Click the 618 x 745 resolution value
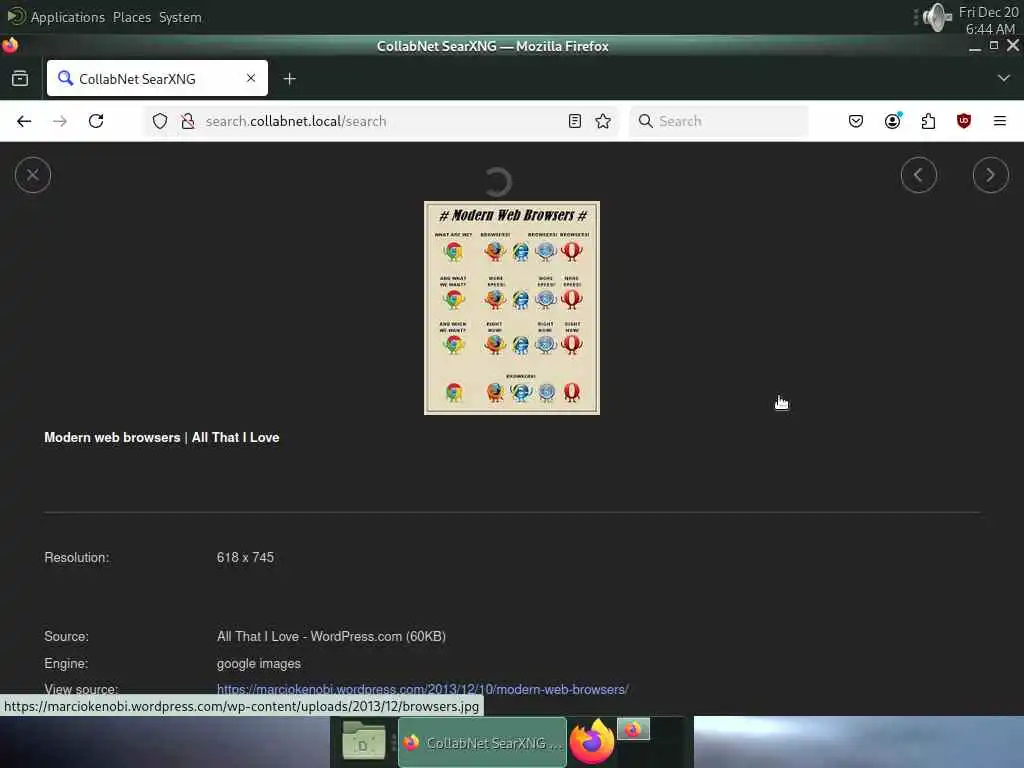 (246, 557)
